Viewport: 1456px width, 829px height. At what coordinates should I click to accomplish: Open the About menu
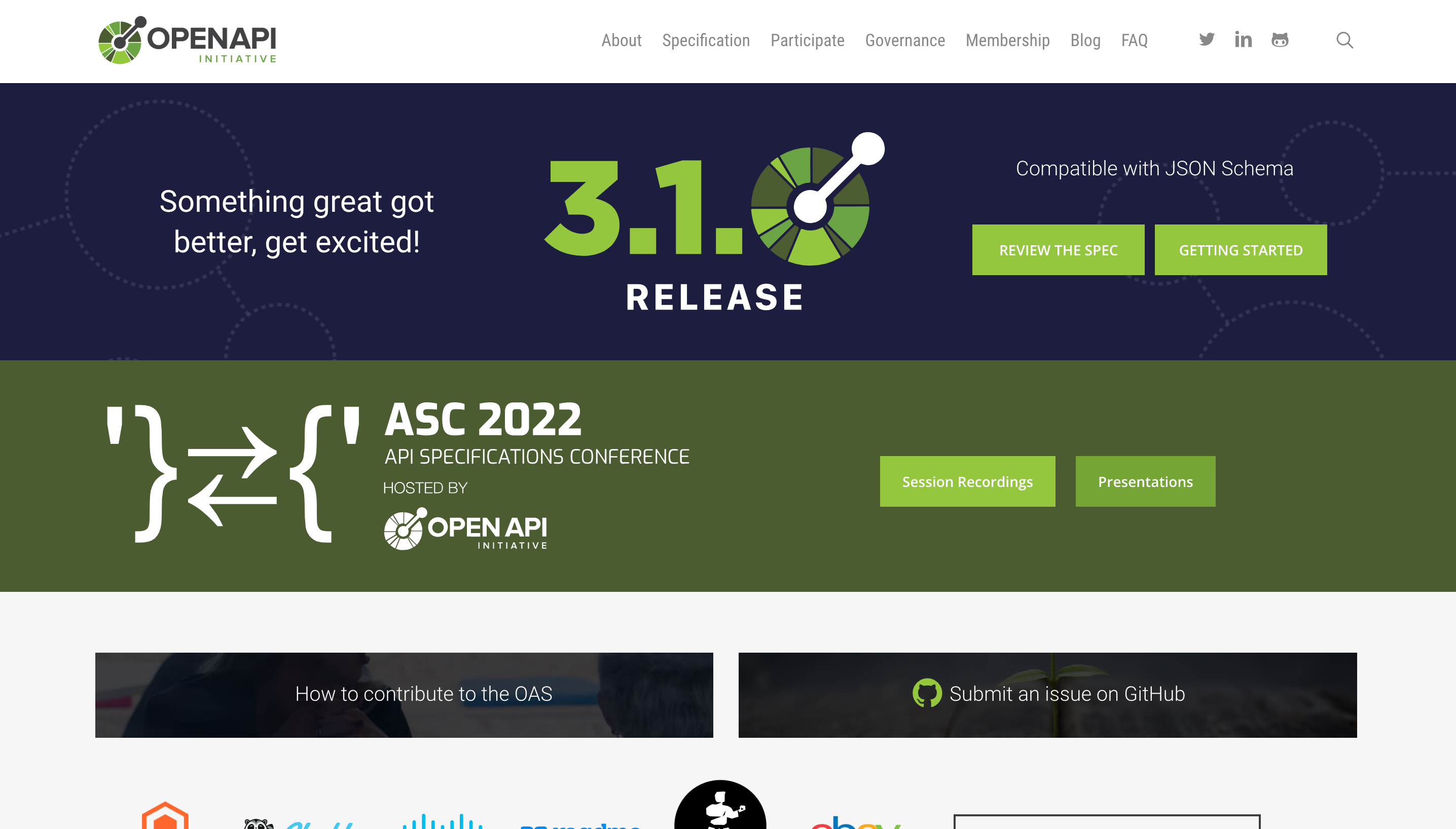click(621, 41)
